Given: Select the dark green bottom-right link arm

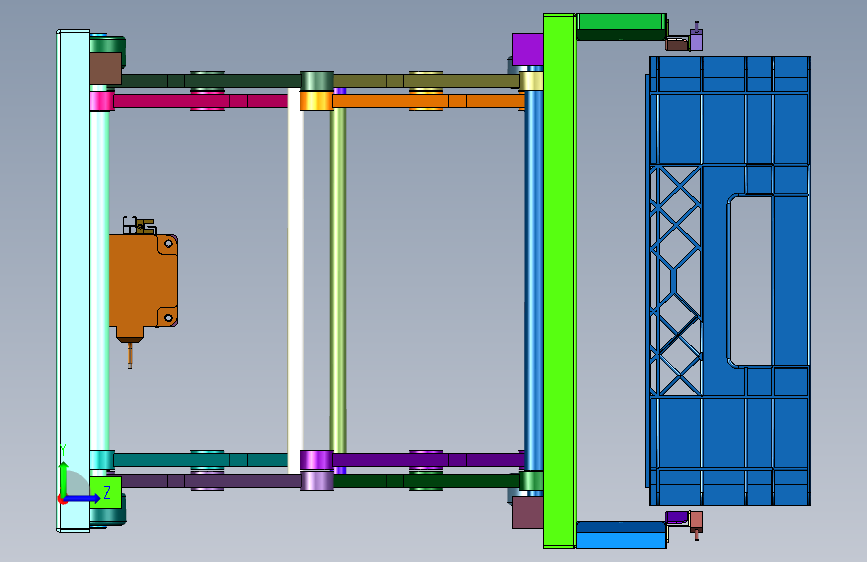Looking at the screenshot, I should (426, 481).
